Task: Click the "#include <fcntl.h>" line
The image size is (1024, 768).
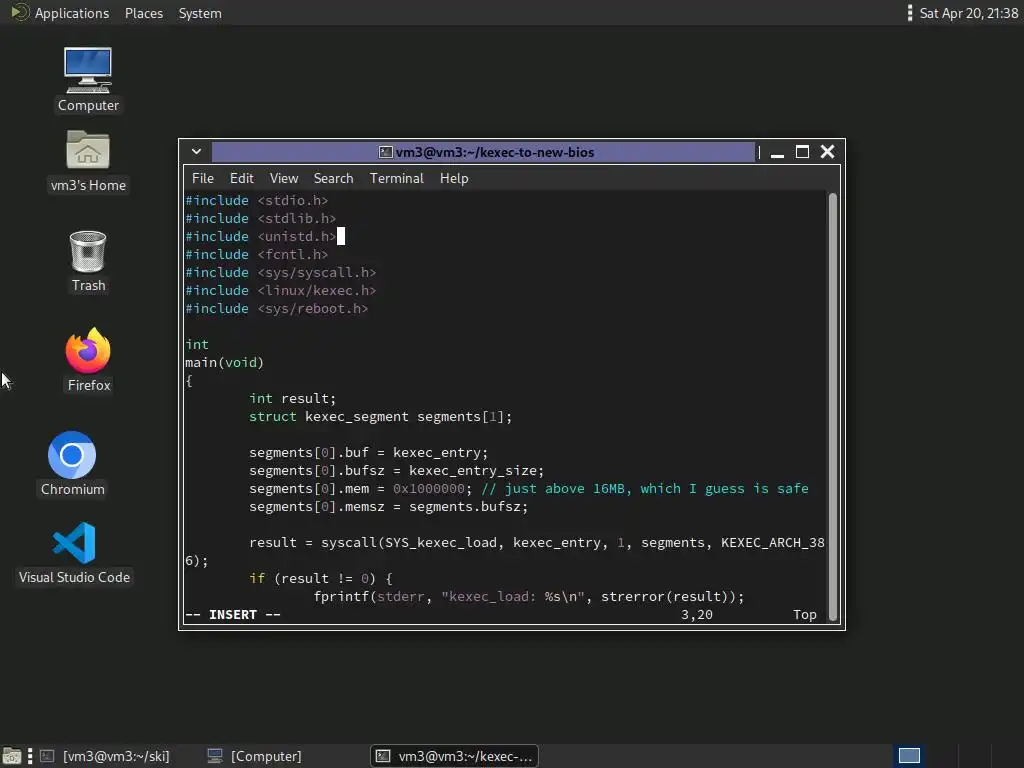Action: point(257,255)
